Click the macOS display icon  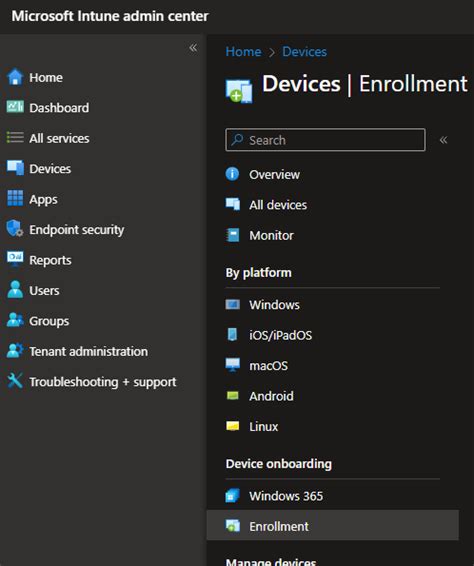pyautogui.click(x=232, y=365)
